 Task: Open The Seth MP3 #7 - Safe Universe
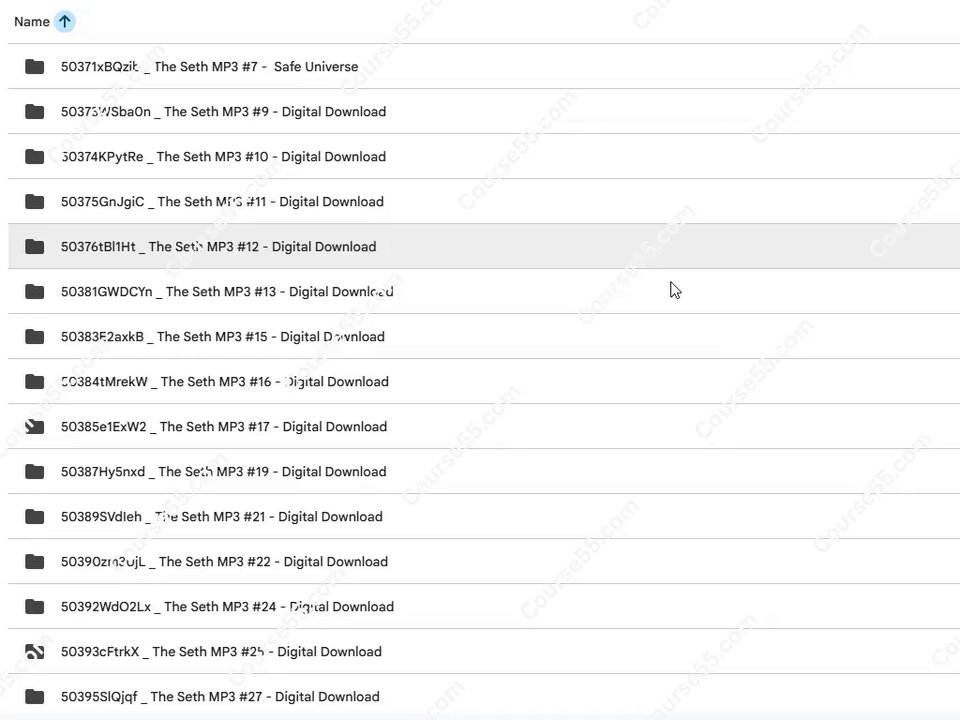[x=209, y=66]
